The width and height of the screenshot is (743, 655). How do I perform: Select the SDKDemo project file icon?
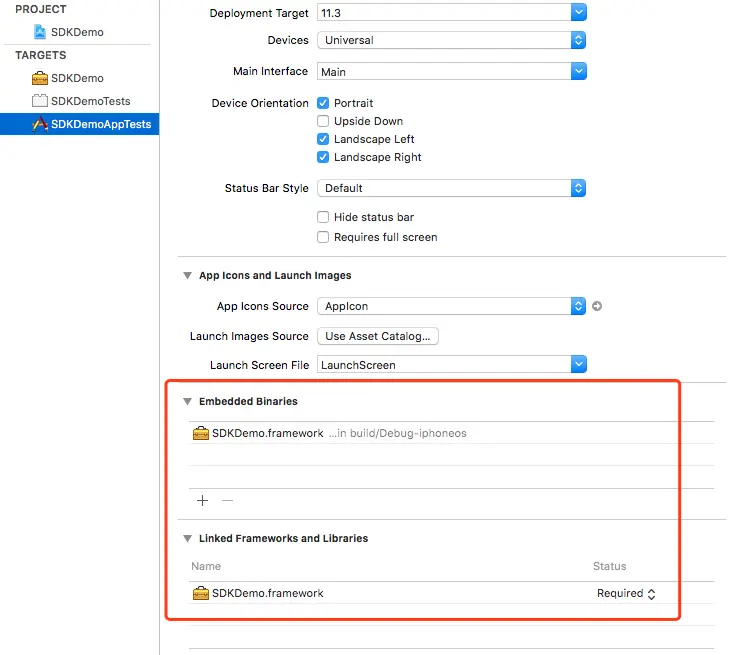[x=40, y=32]
